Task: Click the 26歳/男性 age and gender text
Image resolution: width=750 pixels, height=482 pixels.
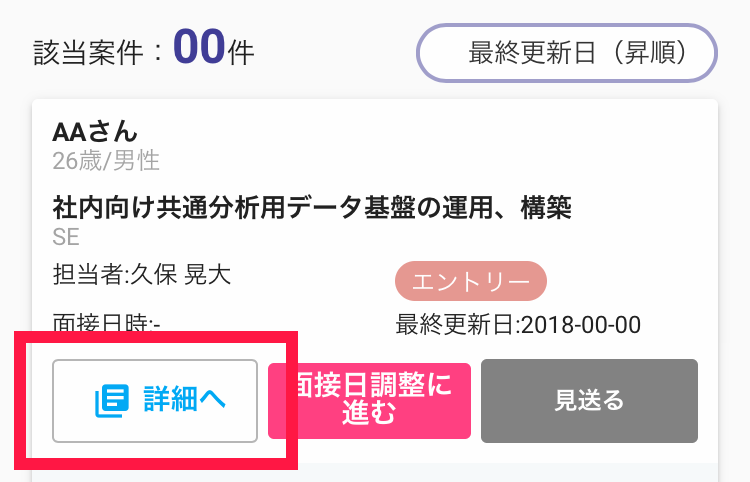Action: coord(106,161)
